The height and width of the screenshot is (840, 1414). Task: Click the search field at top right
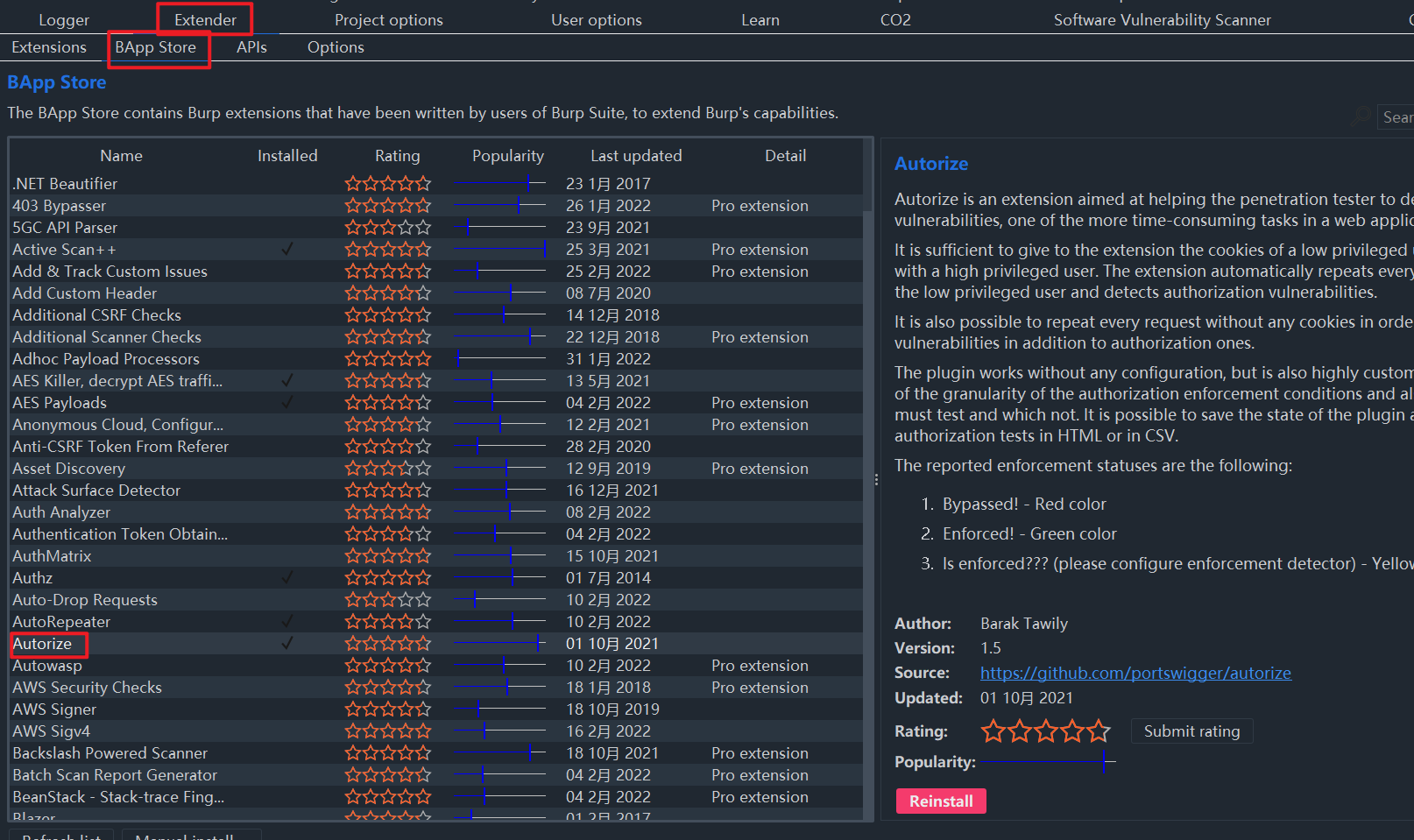pyautogui.click(x=1396, y=116)
